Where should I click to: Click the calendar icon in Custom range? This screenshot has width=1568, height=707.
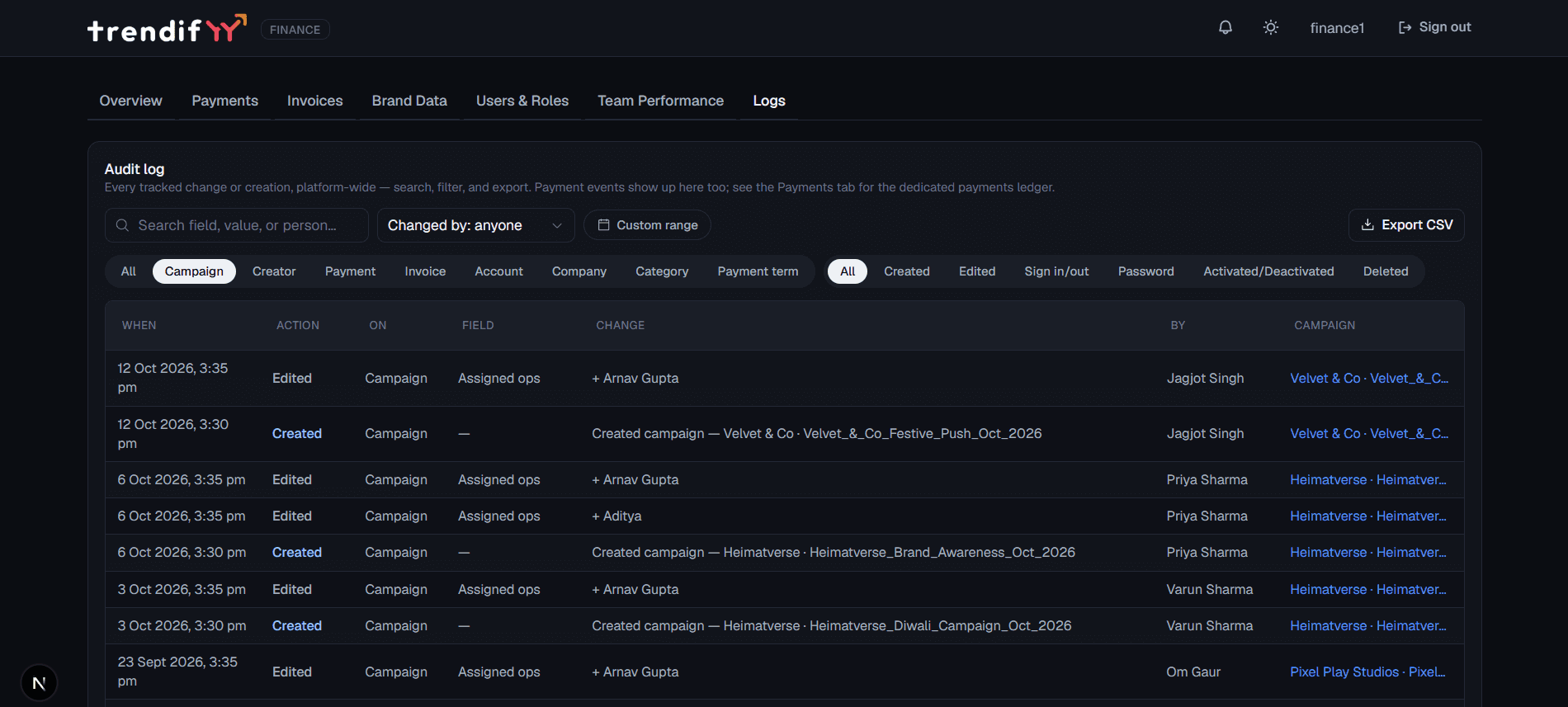603,225
